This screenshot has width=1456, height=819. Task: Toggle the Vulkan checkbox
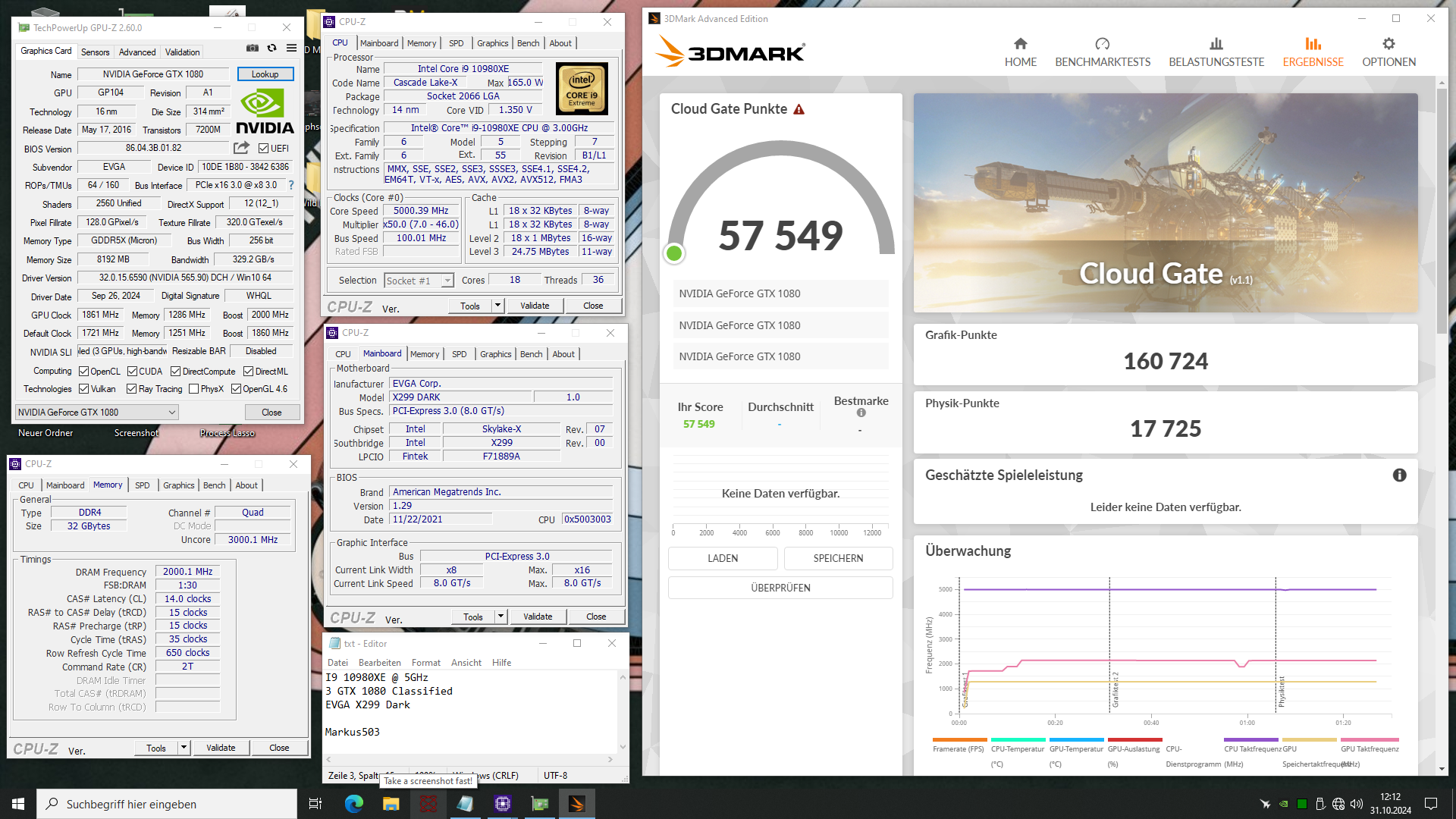click(x=84, y=389)
